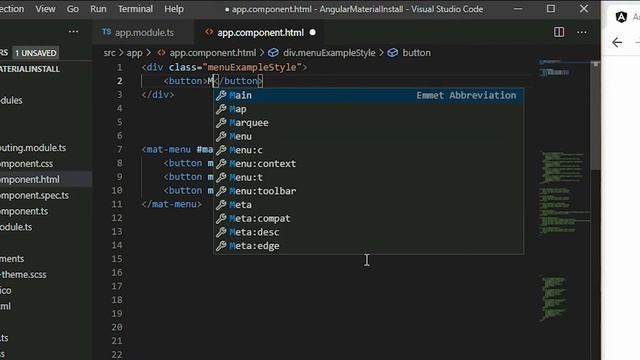The height and width of the screenshot is (360, 640).
Task: Click the split editor right icon
Action: [x=559, y=32]
